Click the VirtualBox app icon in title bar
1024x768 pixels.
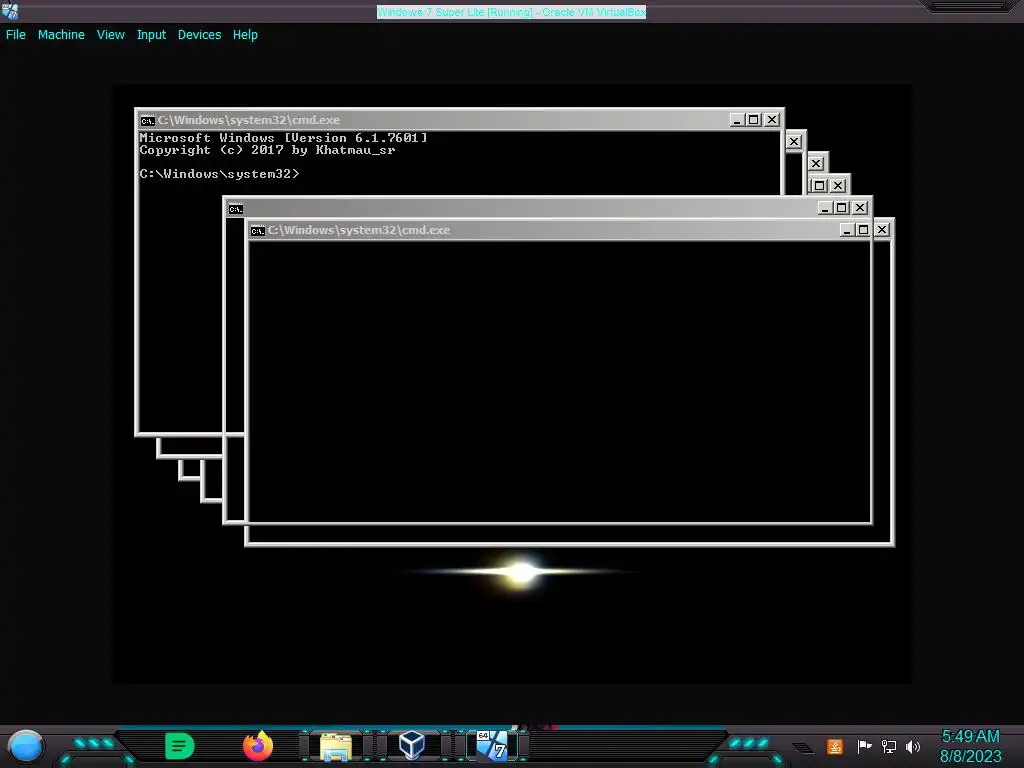point(10,11)
